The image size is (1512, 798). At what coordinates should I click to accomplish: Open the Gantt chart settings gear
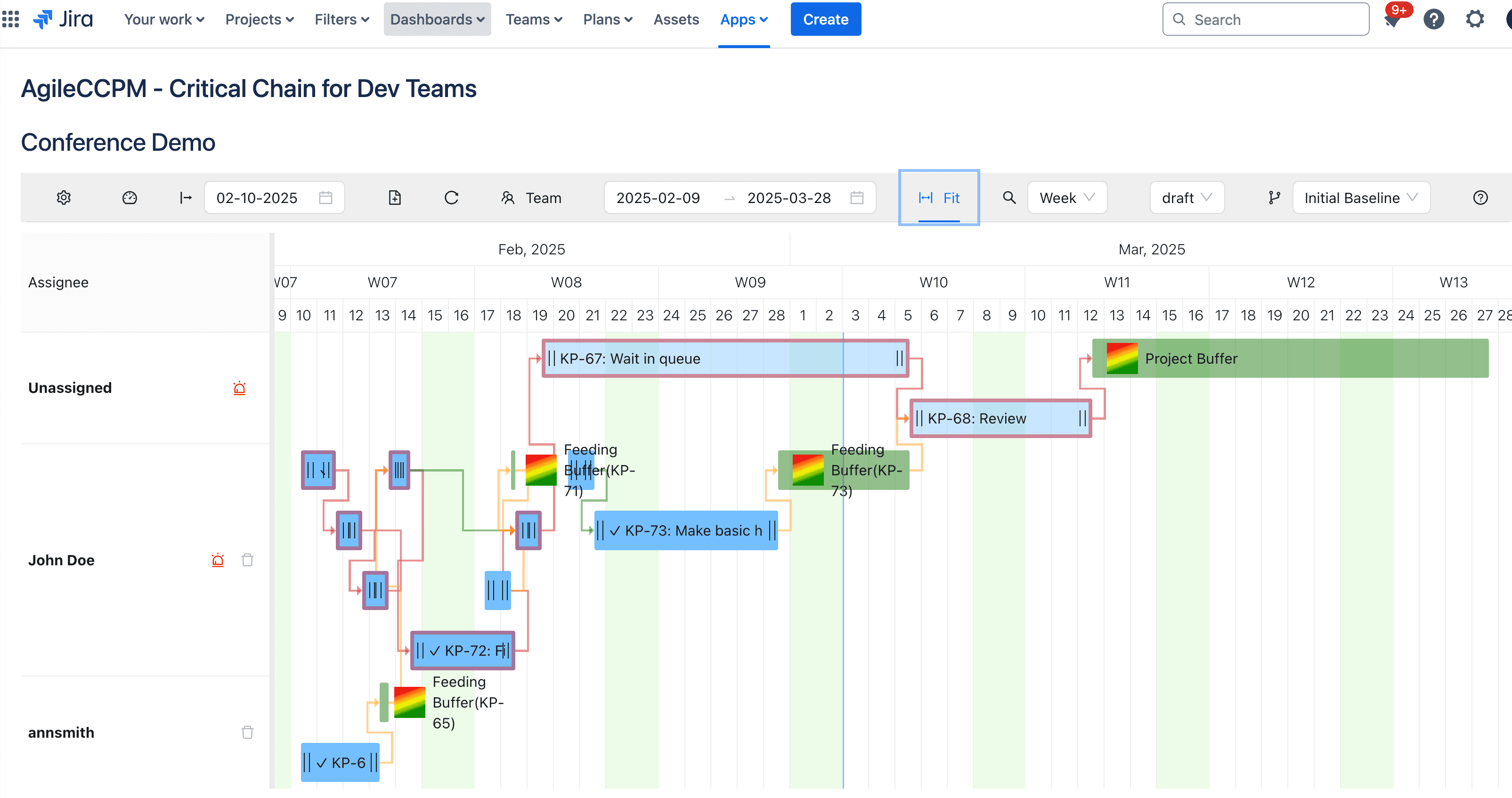(x=64, y=197)
